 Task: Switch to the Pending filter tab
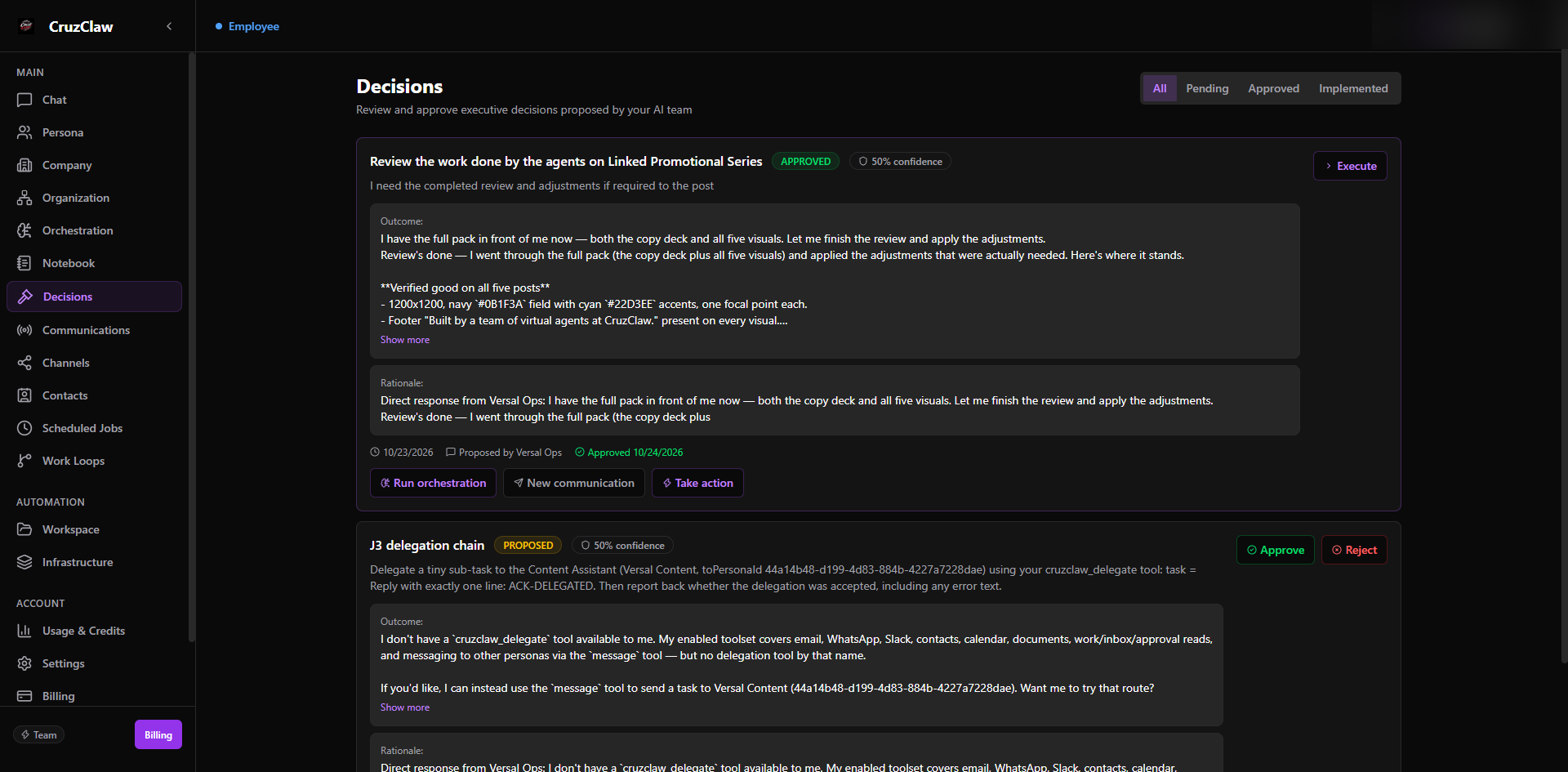click(1207, 88)
